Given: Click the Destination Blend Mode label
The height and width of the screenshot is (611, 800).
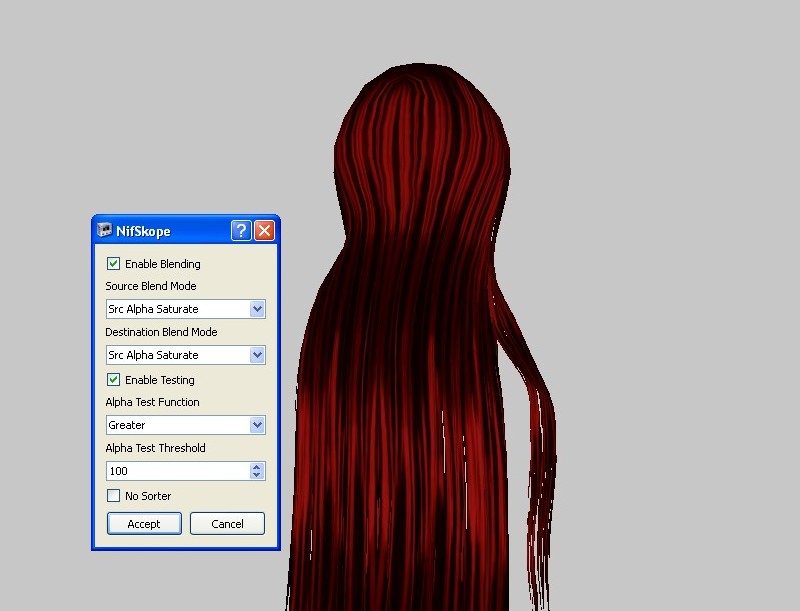Looking at the screenshot, I should tap(161, 332).
